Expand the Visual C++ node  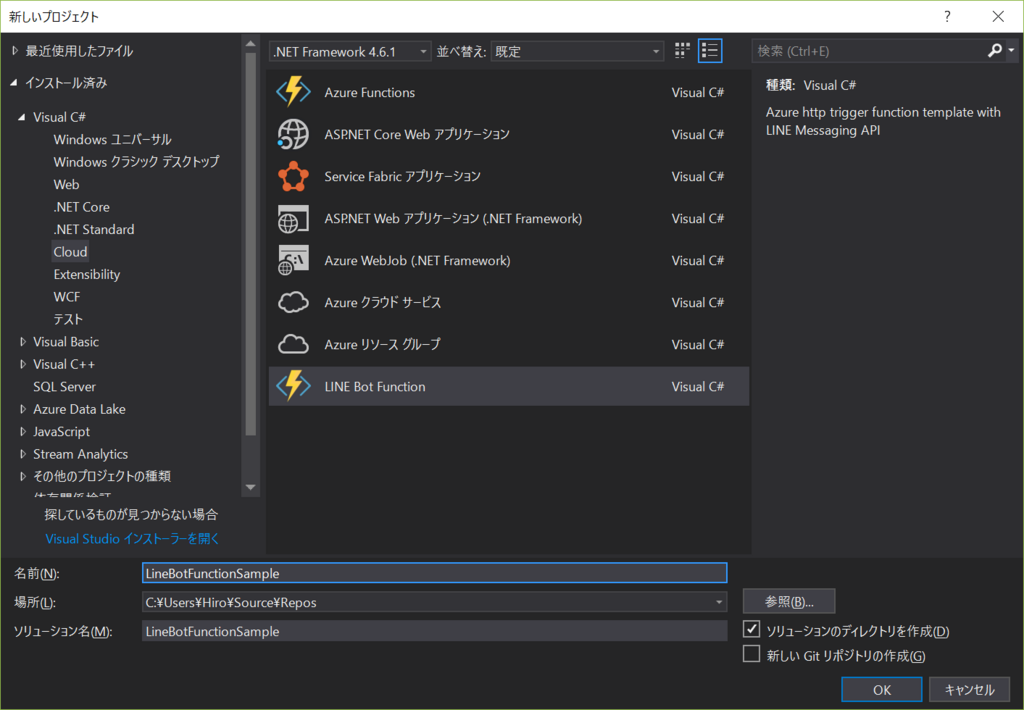(23, 364)
